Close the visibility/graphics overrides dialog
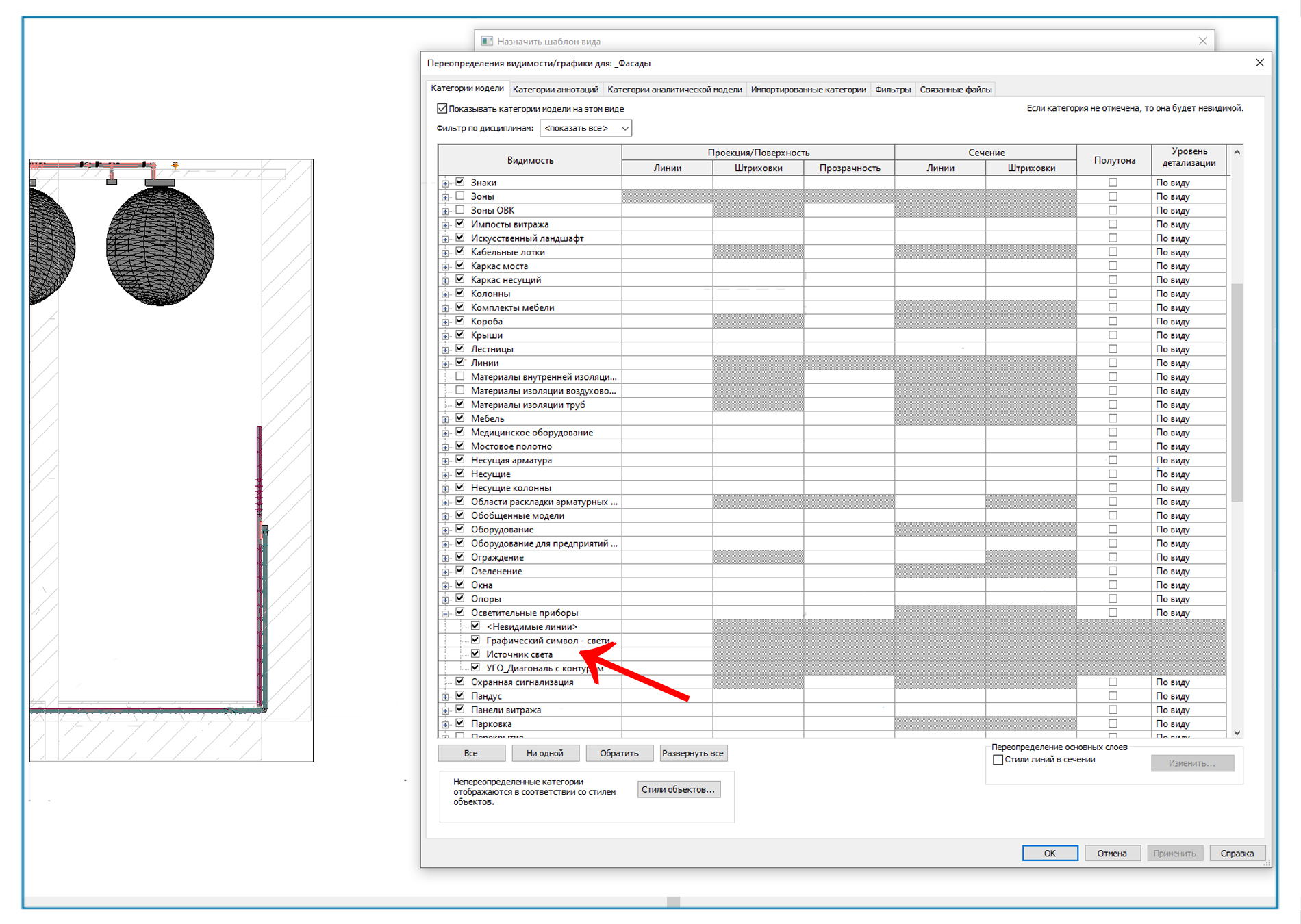The image size is (1301, 924). pyautogui.click(x=1259, y=62)
